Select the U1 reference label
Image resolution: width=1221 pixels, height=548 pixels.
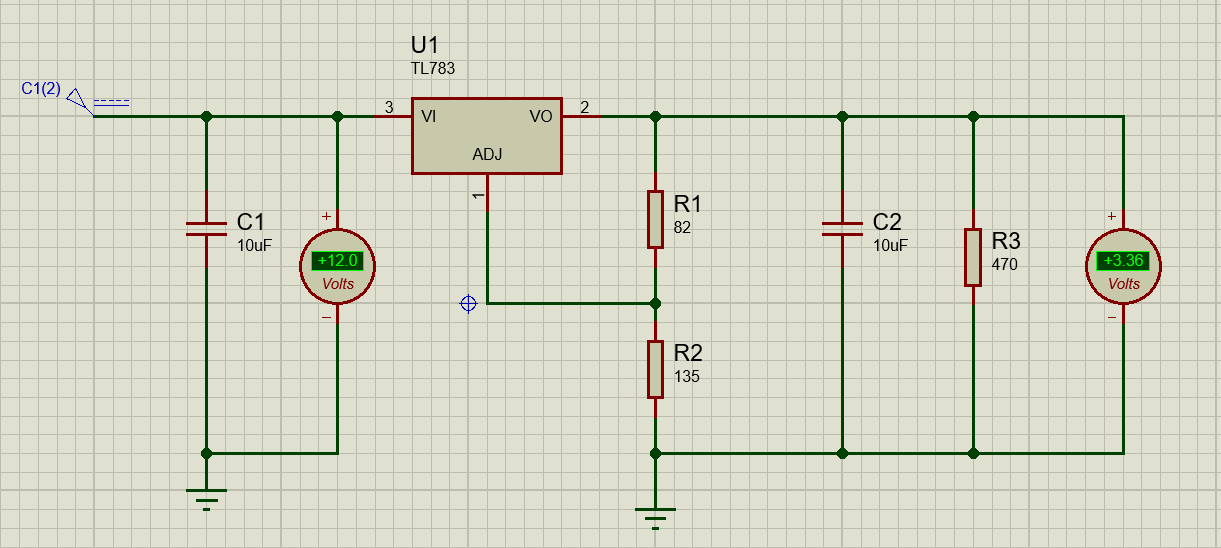coord(425,46)
